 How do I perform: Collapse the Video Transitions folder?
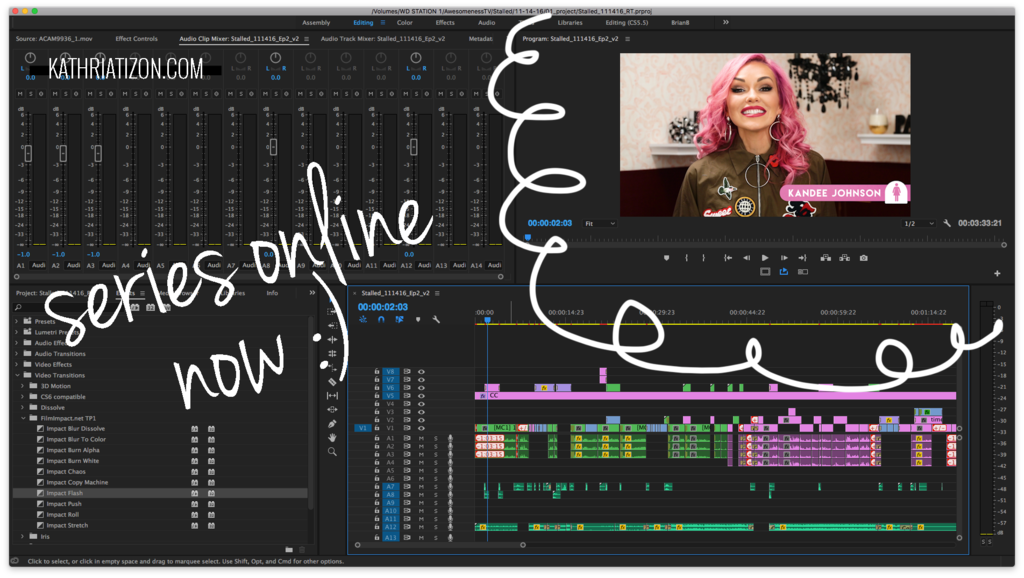[17, 375]
